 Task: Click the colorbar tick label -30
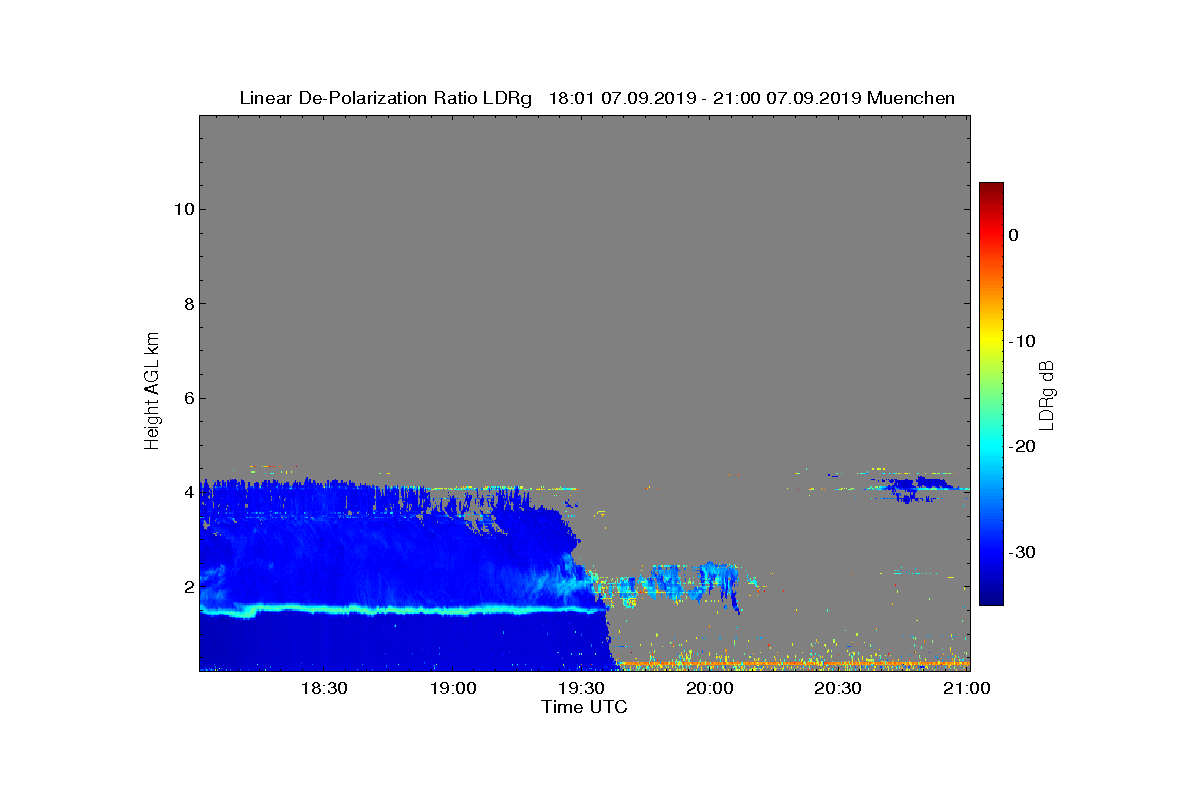(1021, 553)
